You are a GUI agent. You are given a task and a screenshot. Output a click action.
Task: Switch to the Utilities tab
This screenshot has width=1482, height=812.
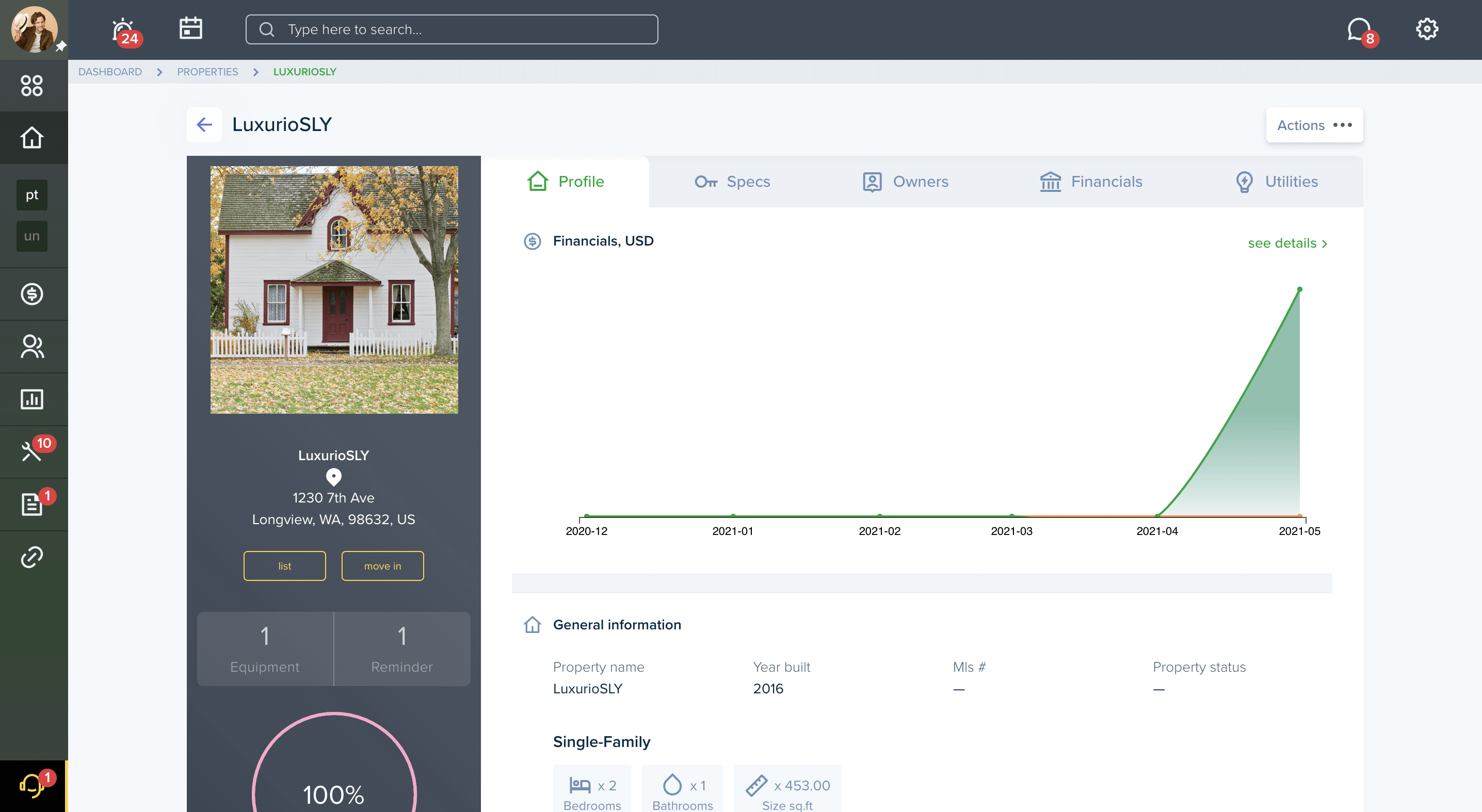pyautogui.click(x=1277, y=182)
